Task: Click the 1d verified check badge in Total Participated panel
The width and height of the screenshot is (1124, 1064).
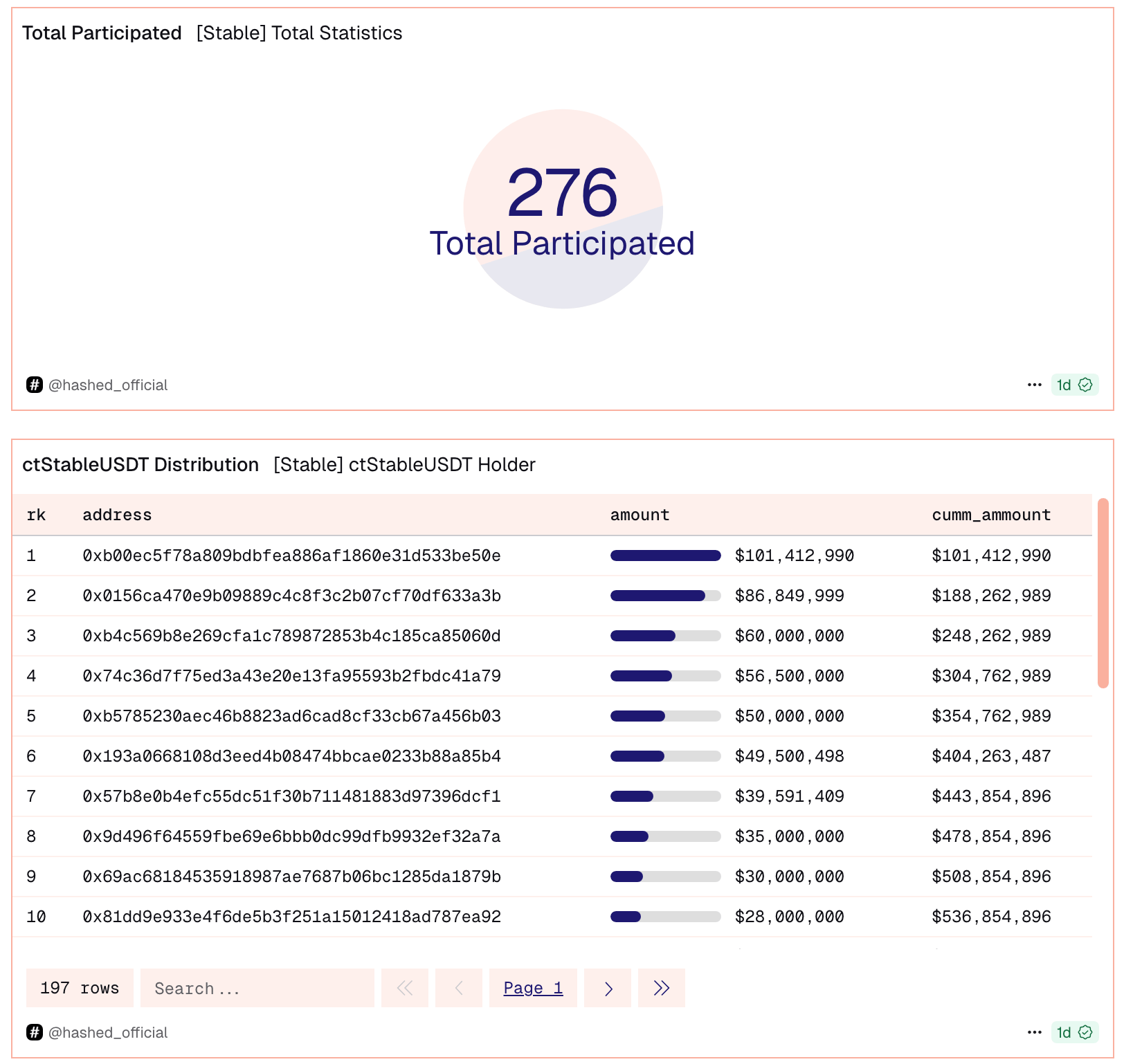Action: point(1074,385)
